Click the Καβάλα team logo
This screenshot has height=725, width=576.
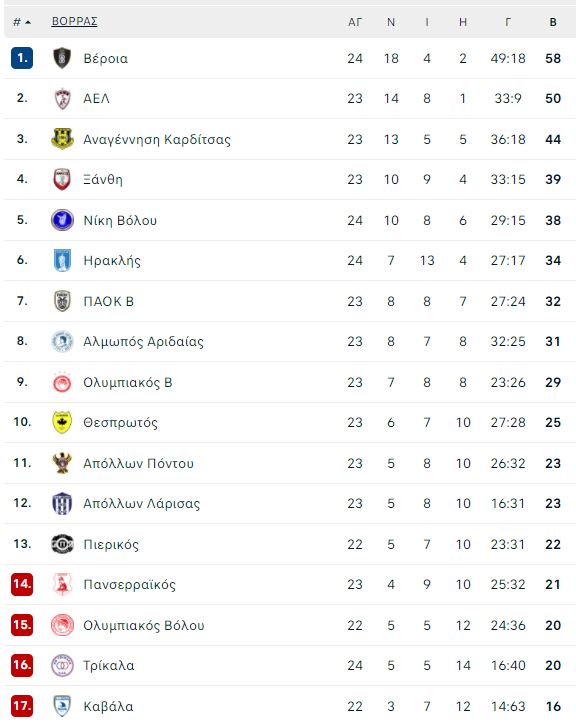(x=62, y=706)
